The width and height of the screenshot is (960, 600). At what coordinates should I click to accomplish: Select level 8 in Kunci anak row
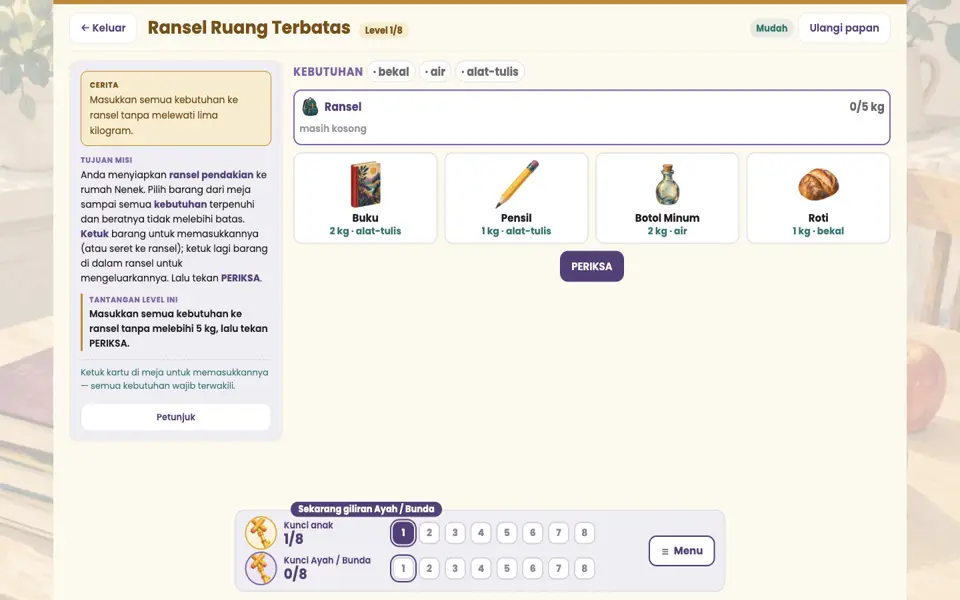584,533
